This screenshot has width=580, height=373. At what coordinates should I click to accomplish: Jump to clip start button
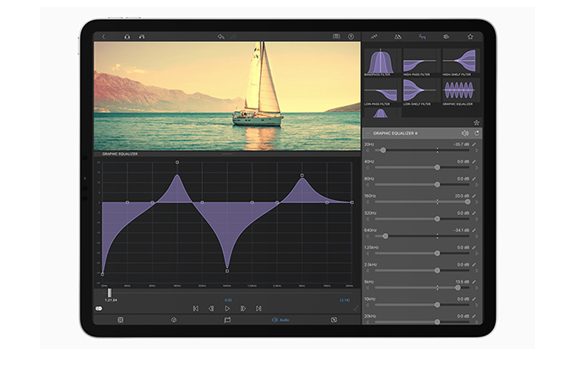pyautogui.click(x=196, y=308)
